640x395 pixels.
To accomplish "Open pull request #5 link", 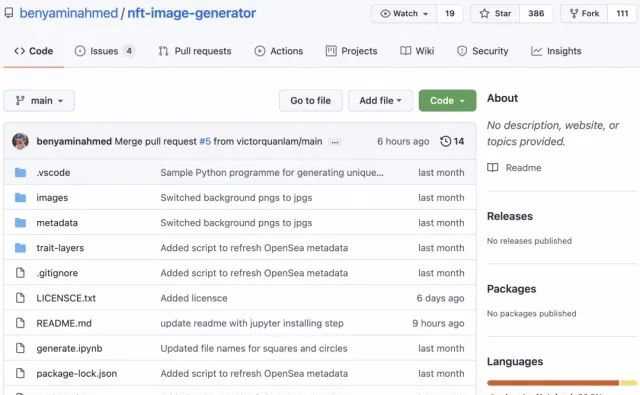I will click(x=205, y=141).
